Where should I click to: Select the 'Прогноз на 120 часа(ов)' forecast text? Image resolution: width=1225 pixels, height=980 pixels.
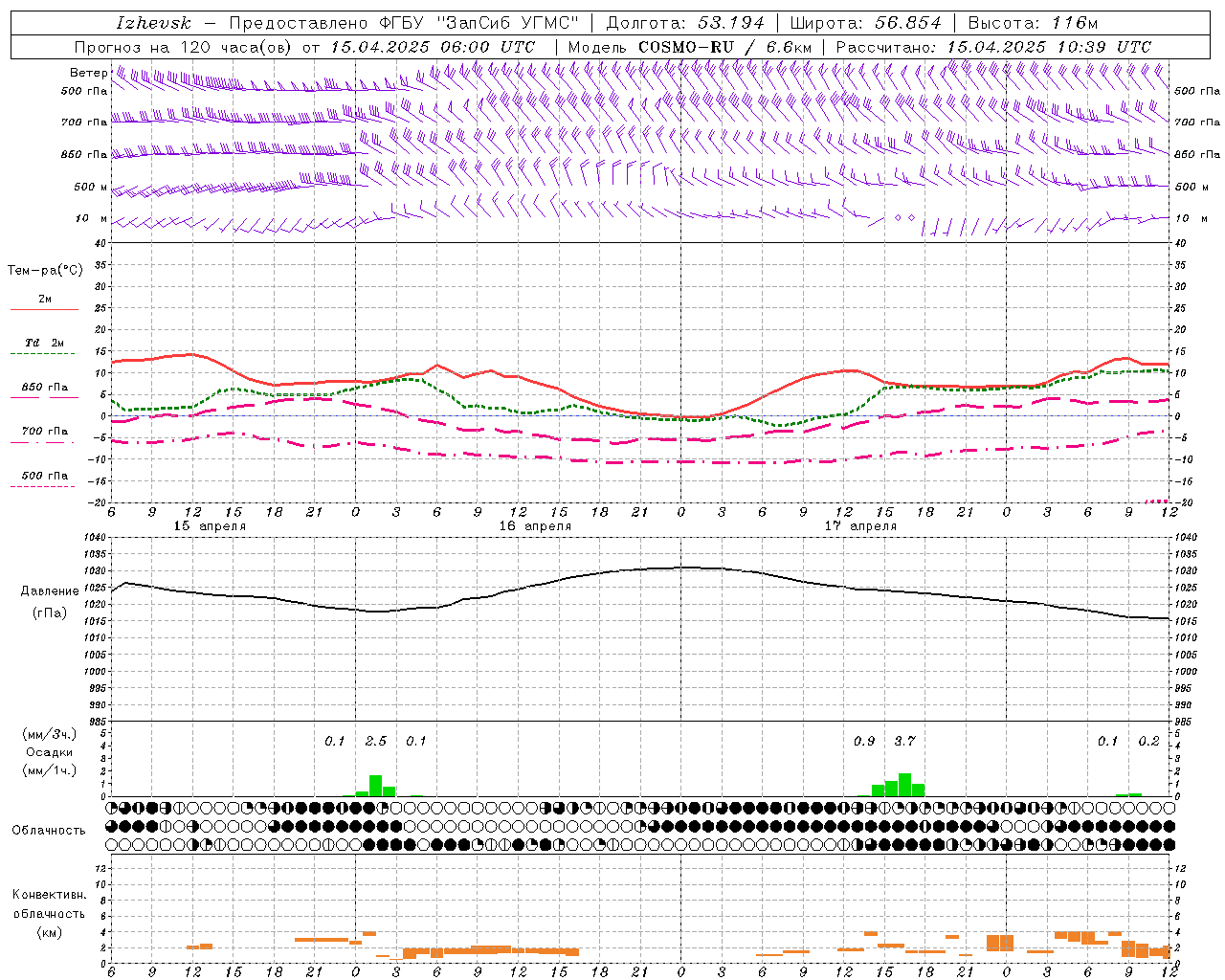coord(185,47)
